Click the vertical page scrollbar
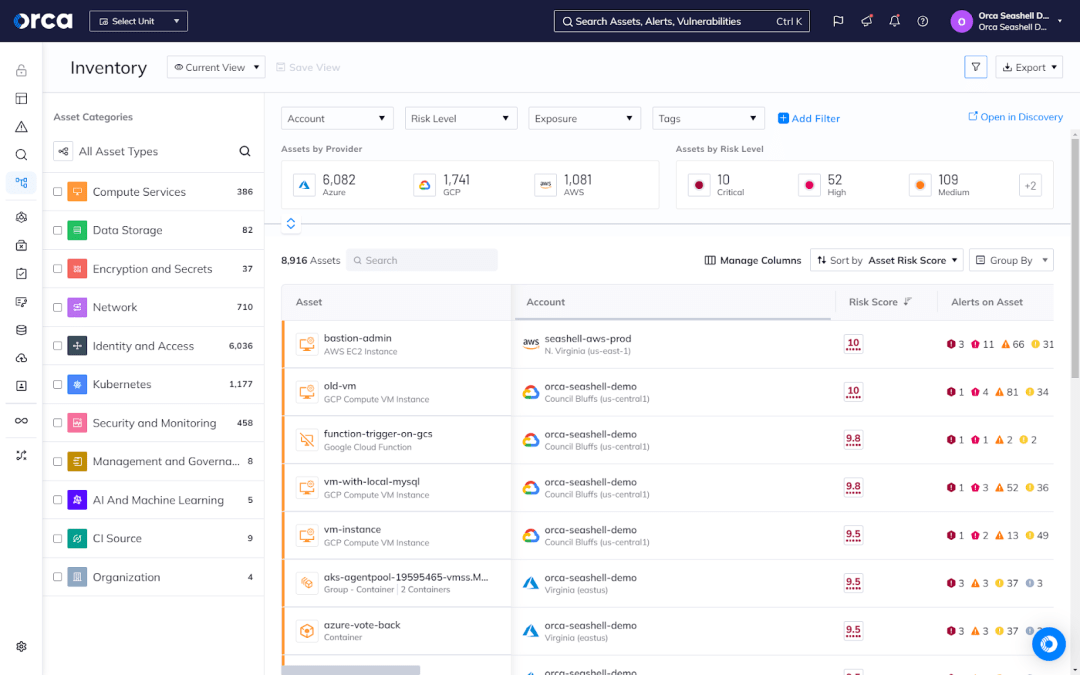 click(x=1074, y=258)
